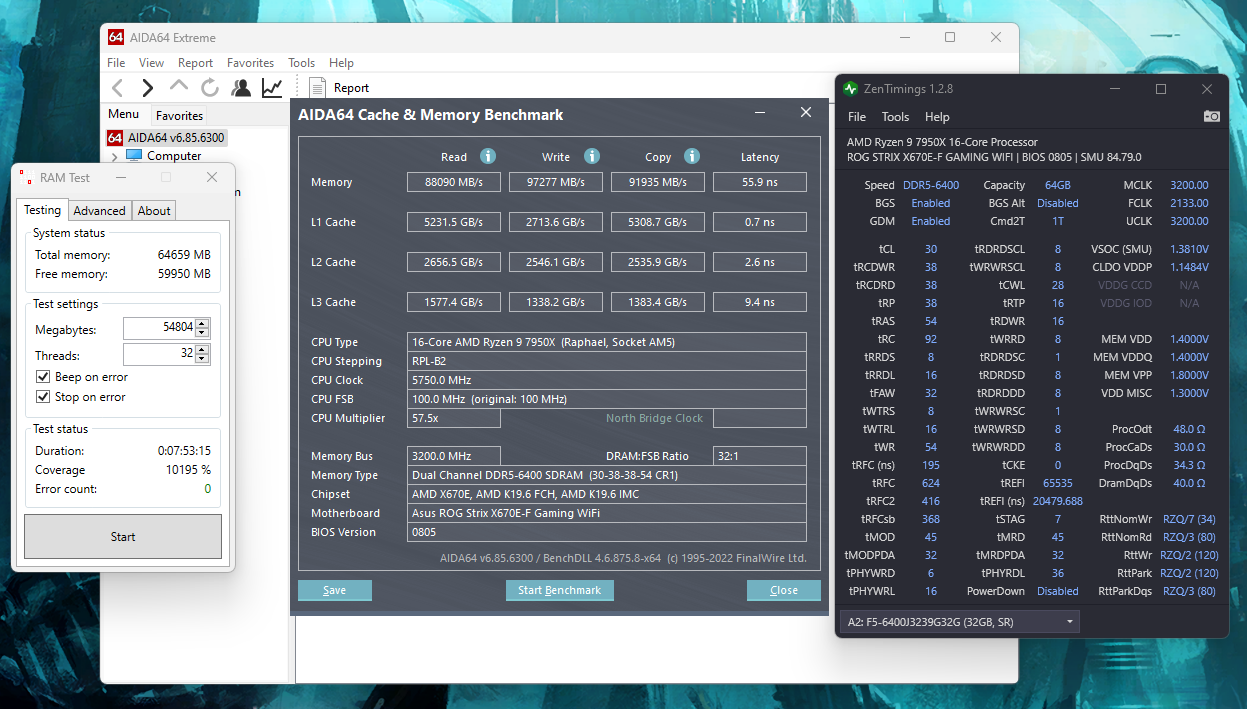
Task: Click the Memory Write value 97277 MB/s
Action: tap(556, 183)
